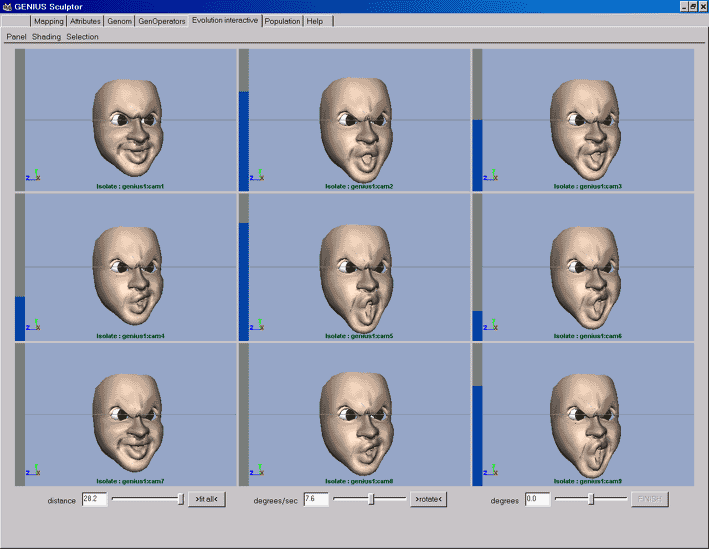Viewport: 709px width, 549px height.
Task: Click the axis gizmo in cam8 view
Action: (257, 470)
